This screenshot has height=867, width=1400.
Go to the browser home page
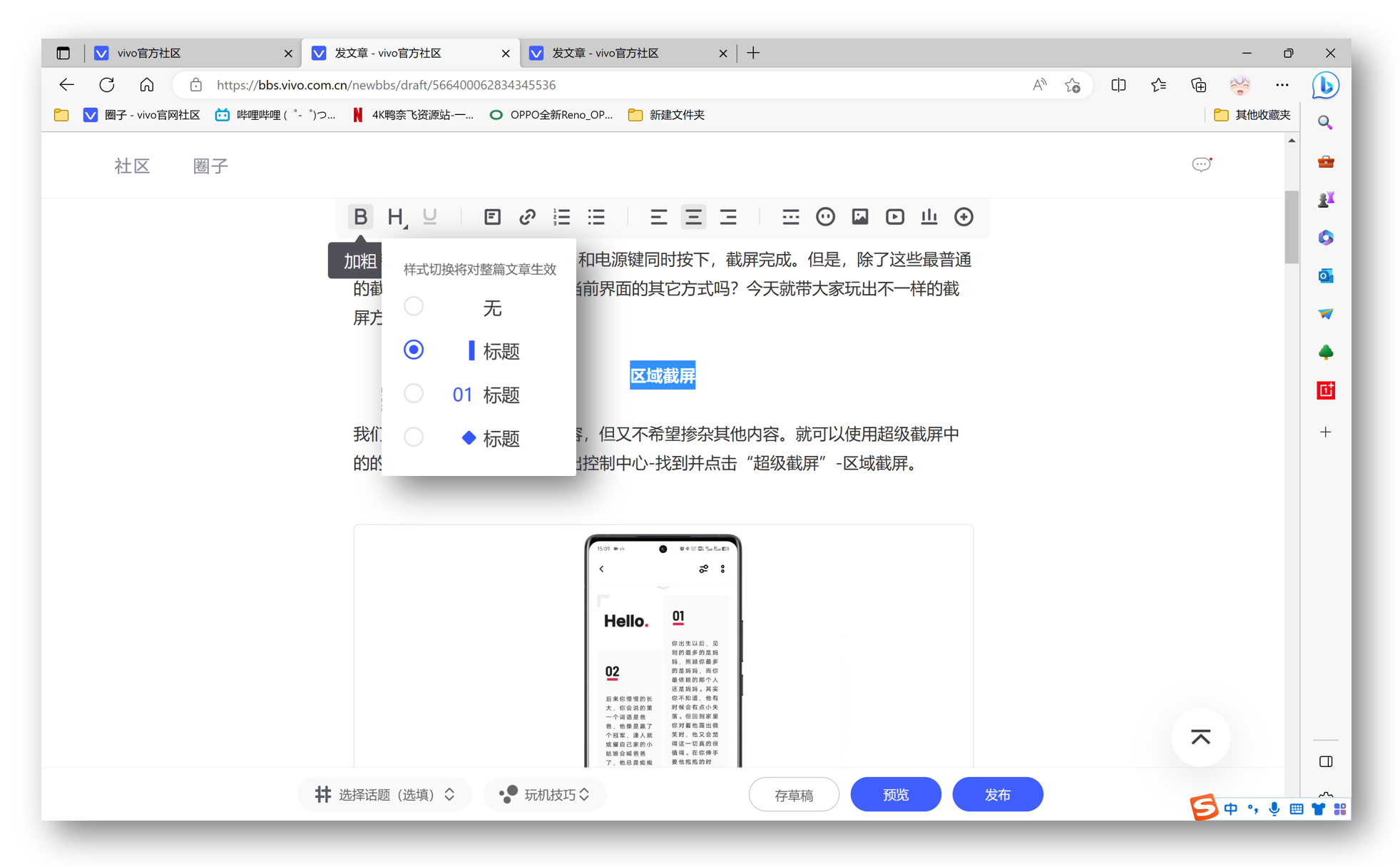click(x=147, y=85)
